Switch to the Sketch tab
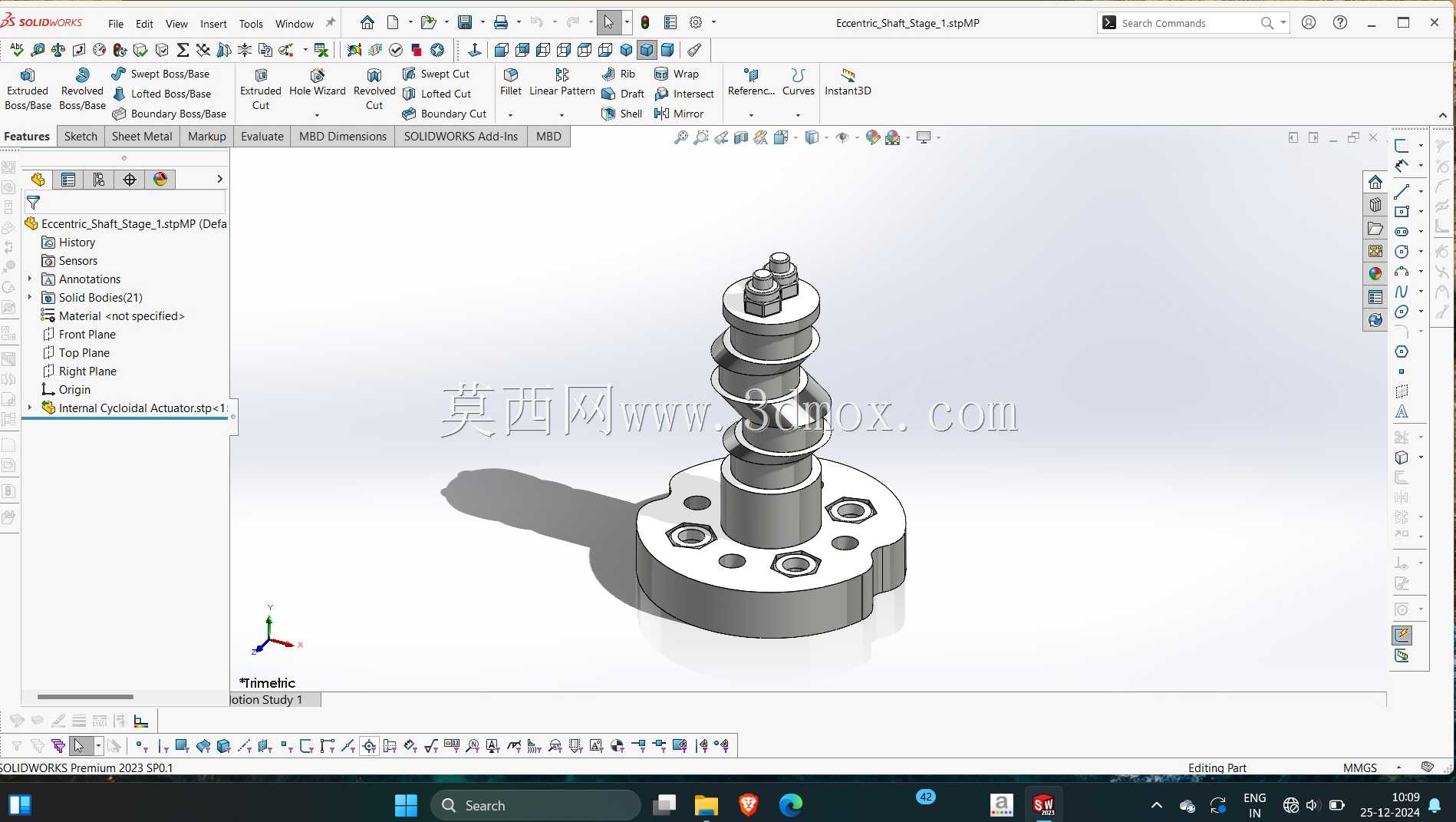1456x822 pixels. point(81,137)
